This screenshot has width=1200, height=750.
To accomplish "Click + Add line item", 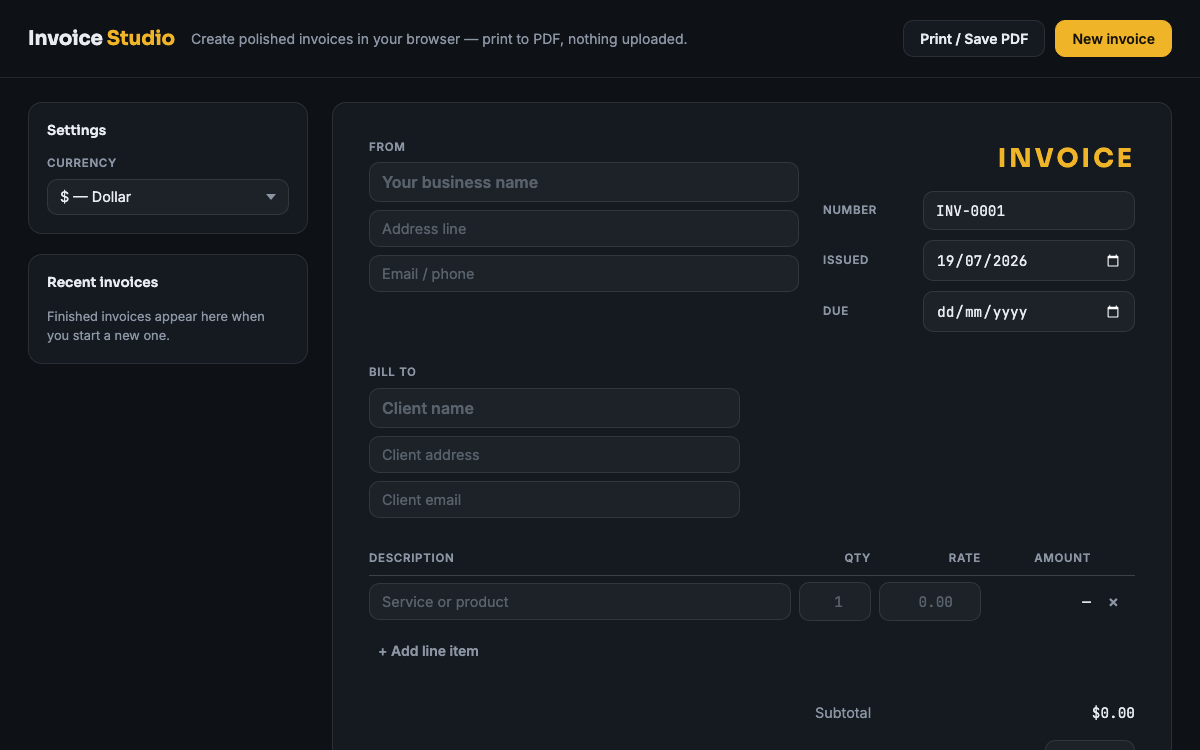I will [x=428, y=651].
